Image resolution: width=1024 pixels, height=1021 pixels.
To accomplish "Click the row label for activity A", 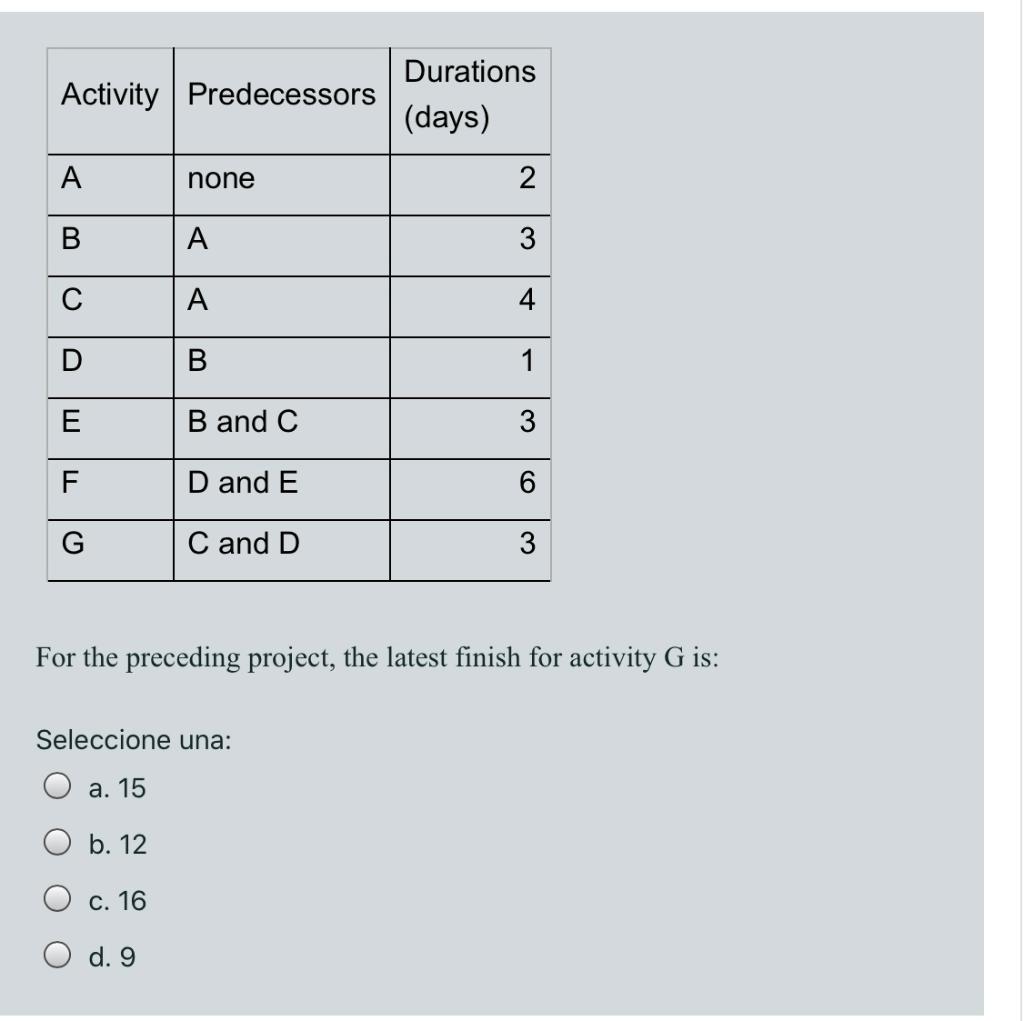I will 67,179.
